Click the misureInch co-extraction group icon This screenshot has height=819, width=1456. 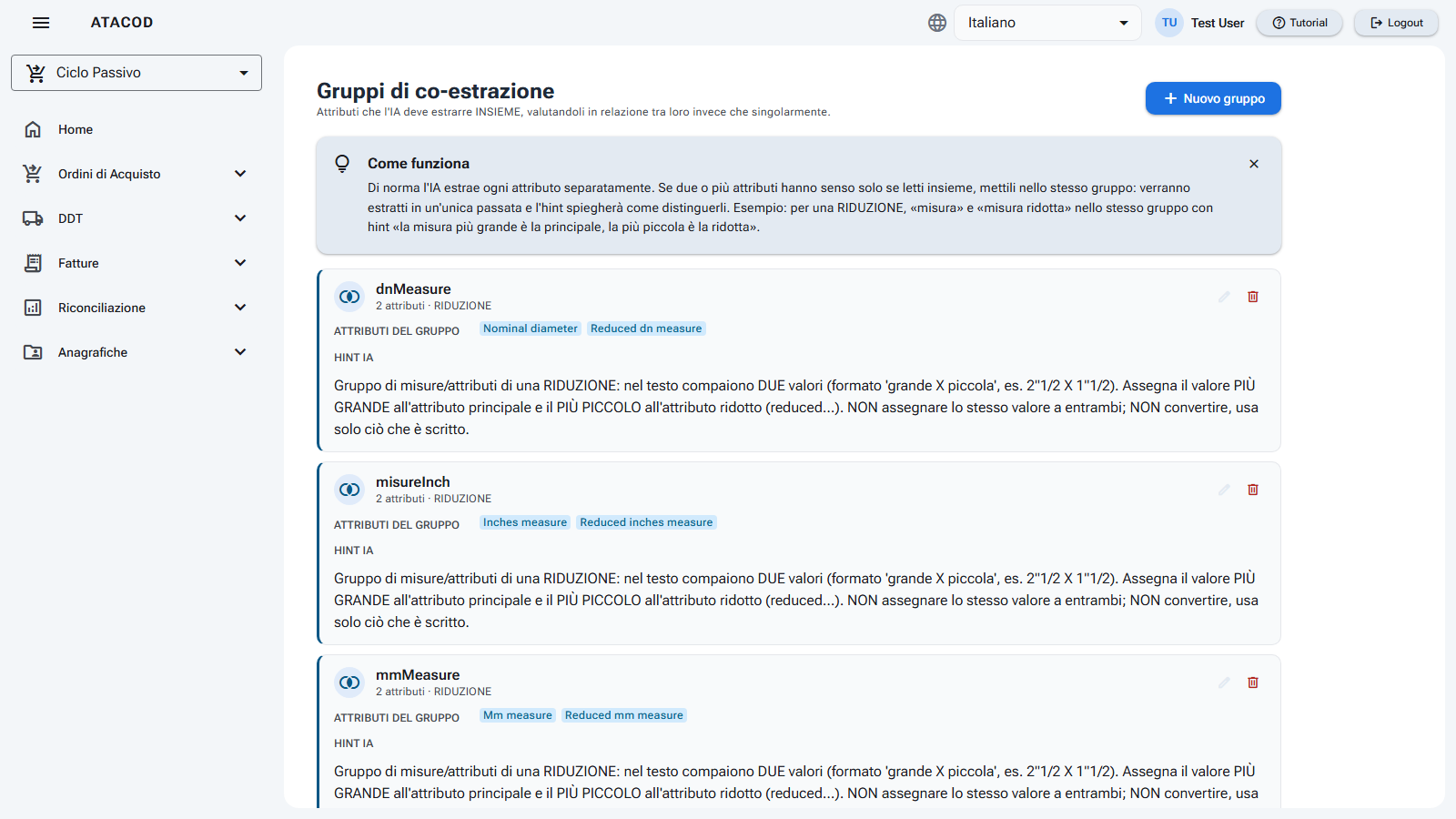(x=349, y=490)
